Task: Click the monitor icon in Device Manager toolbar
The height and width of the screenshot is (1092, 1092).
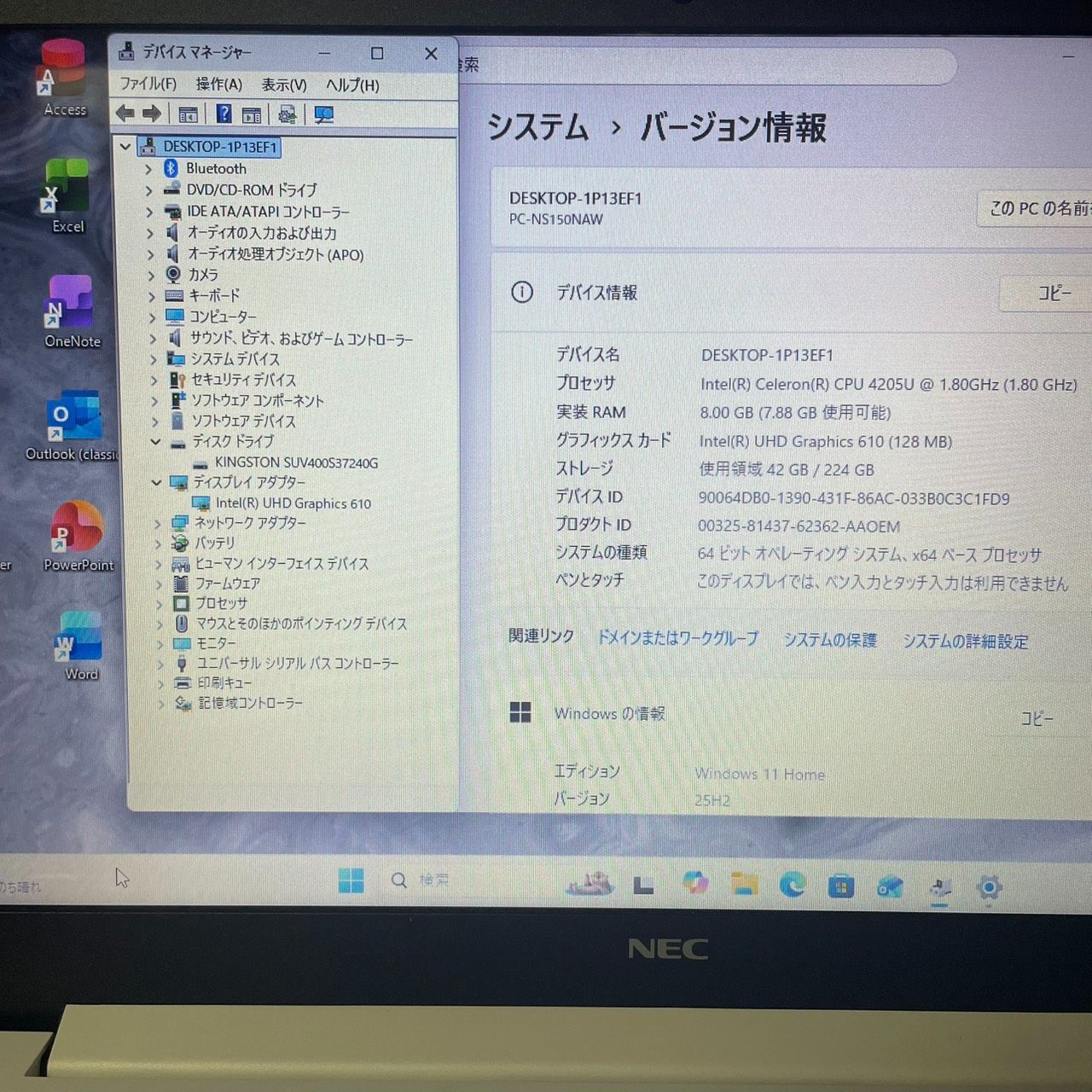Action: pyautogui.click(x=324, y=114)
